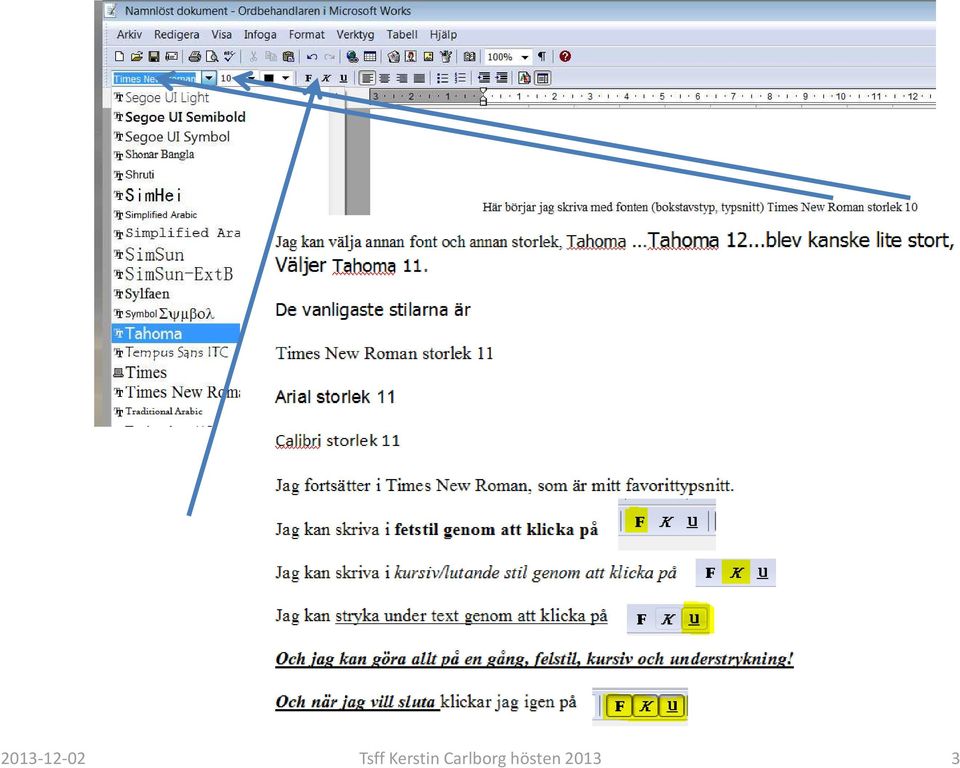Open dictionary book icon
Image resolution: width=960 pixels, height=768 pixels.
(469, 56)
